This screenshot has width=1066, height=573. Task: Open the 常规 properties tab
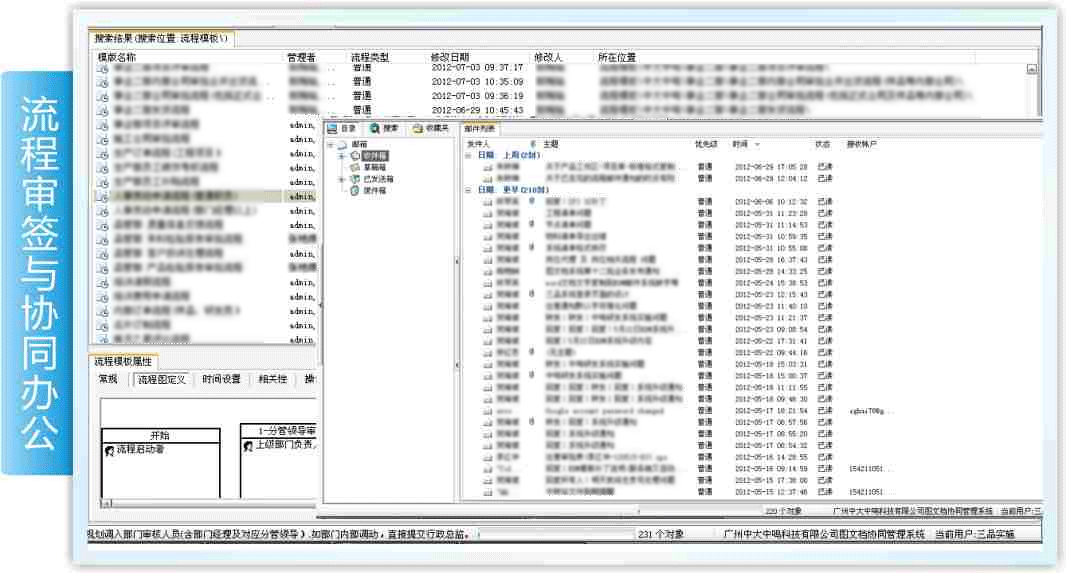pyautogui.click(x=108, y=380)
